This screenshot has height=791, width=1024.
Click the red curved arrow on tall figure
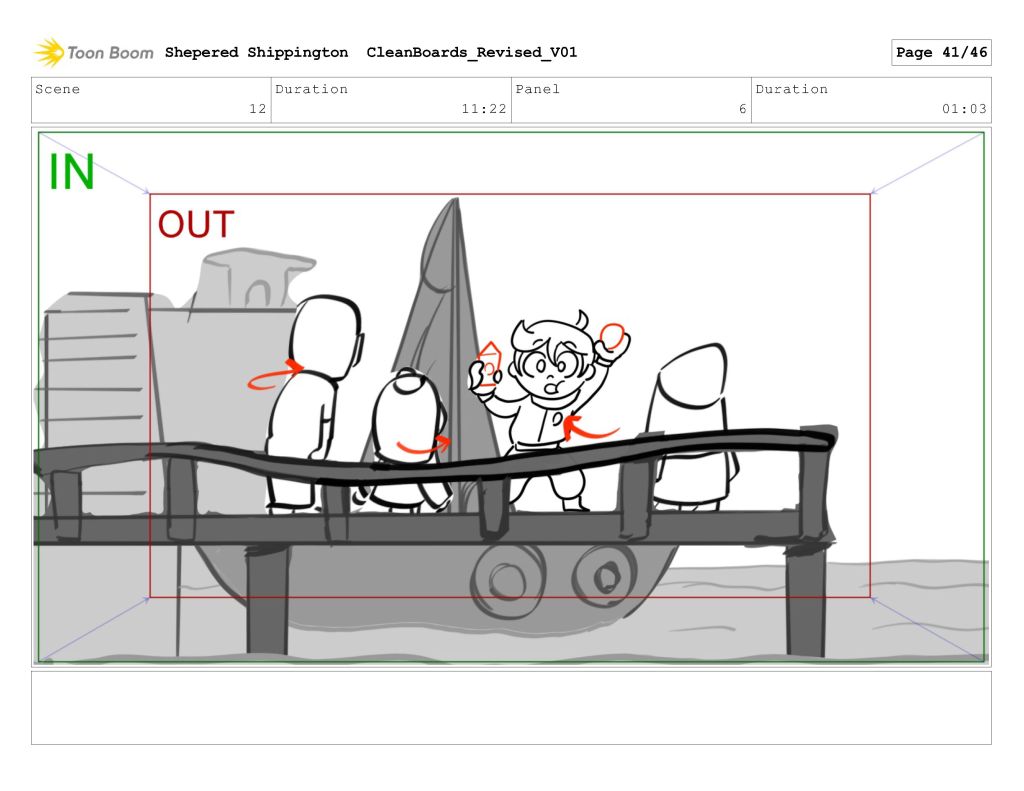[x=276, y=375]
